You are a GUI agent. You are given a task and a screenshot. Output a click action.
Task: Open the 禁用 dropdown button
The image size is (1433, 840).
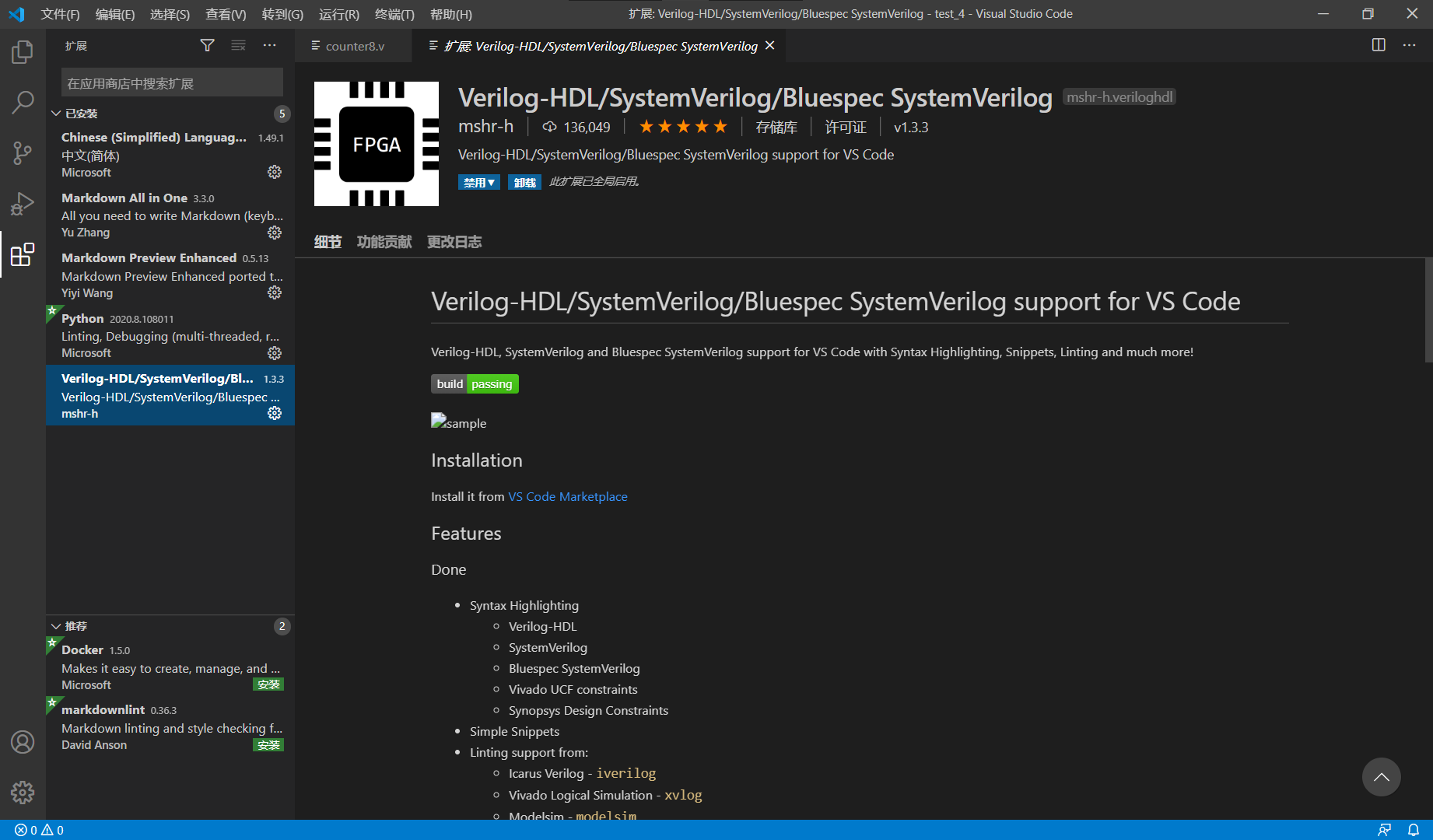(x=478, y=182)
